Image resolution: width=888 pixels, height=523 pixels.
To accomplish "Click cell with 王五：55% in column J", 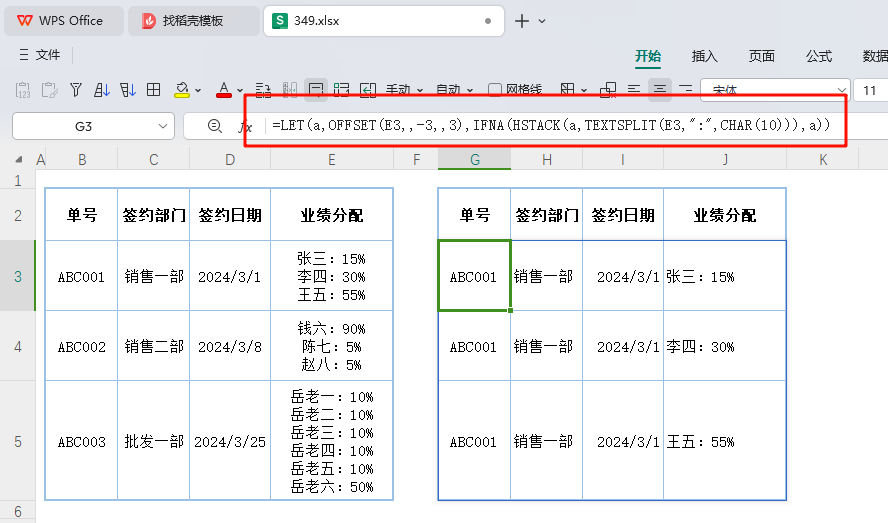I will (x=725, y=441).
